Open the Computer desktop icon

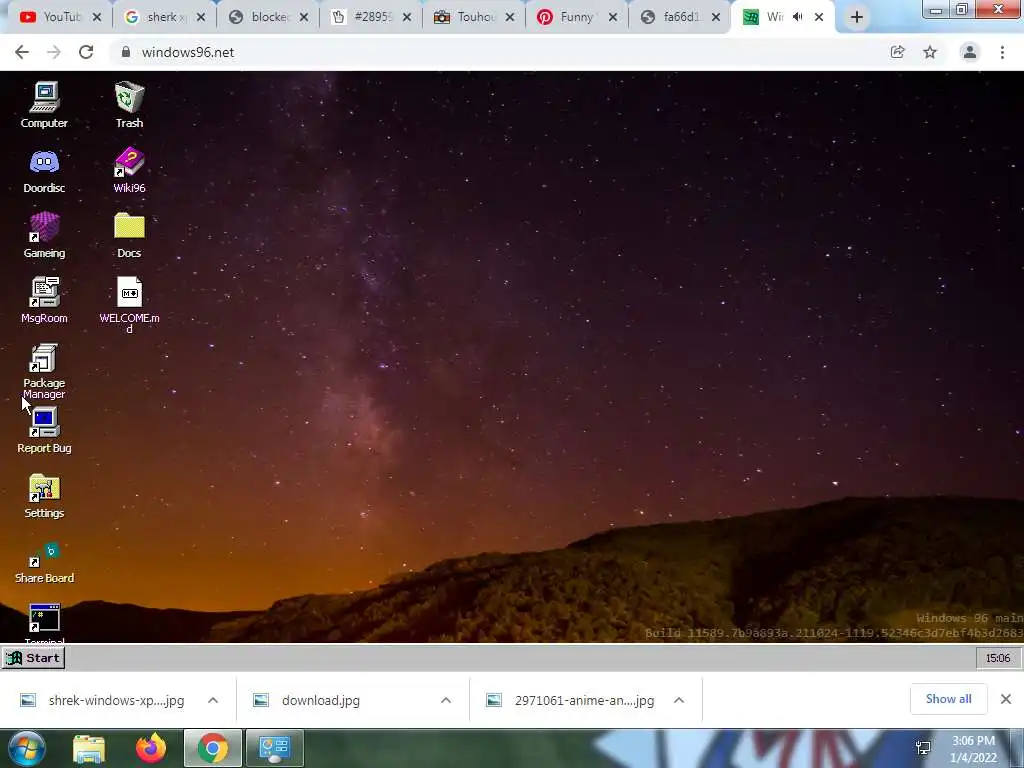tap(44, 104)
